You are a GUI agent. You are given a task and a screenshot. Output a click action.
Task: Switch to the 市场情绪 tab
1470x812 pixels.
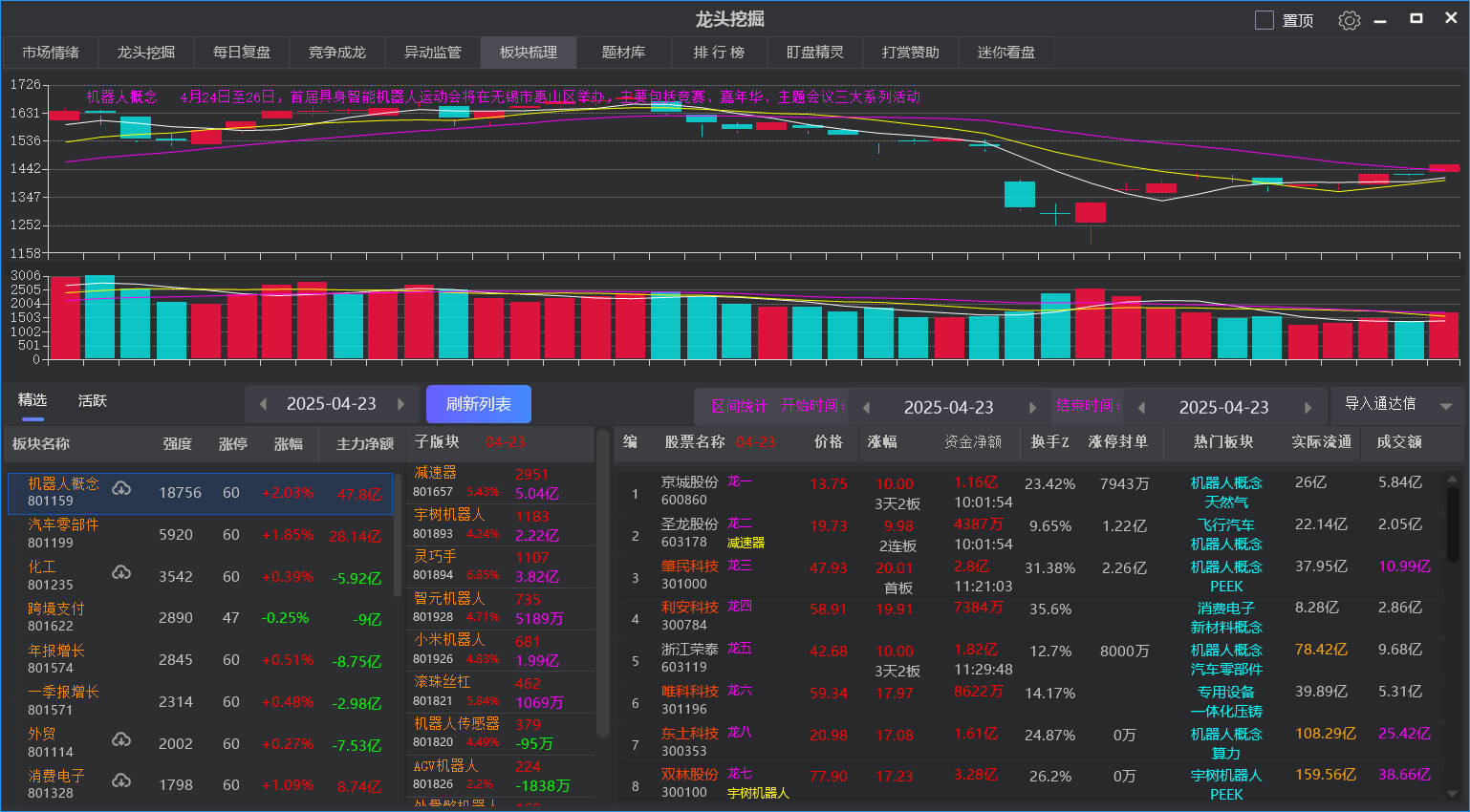pos(51,52)
